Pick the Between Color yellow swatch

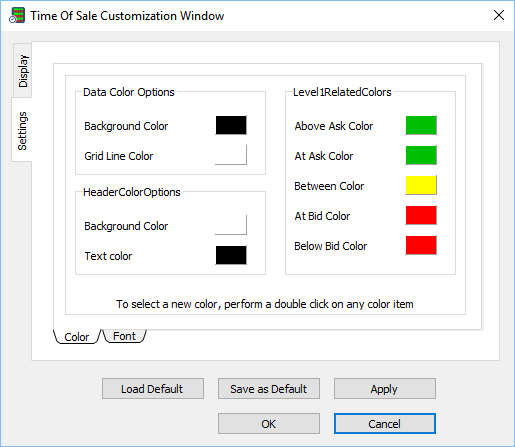click(x=421, y=185)
